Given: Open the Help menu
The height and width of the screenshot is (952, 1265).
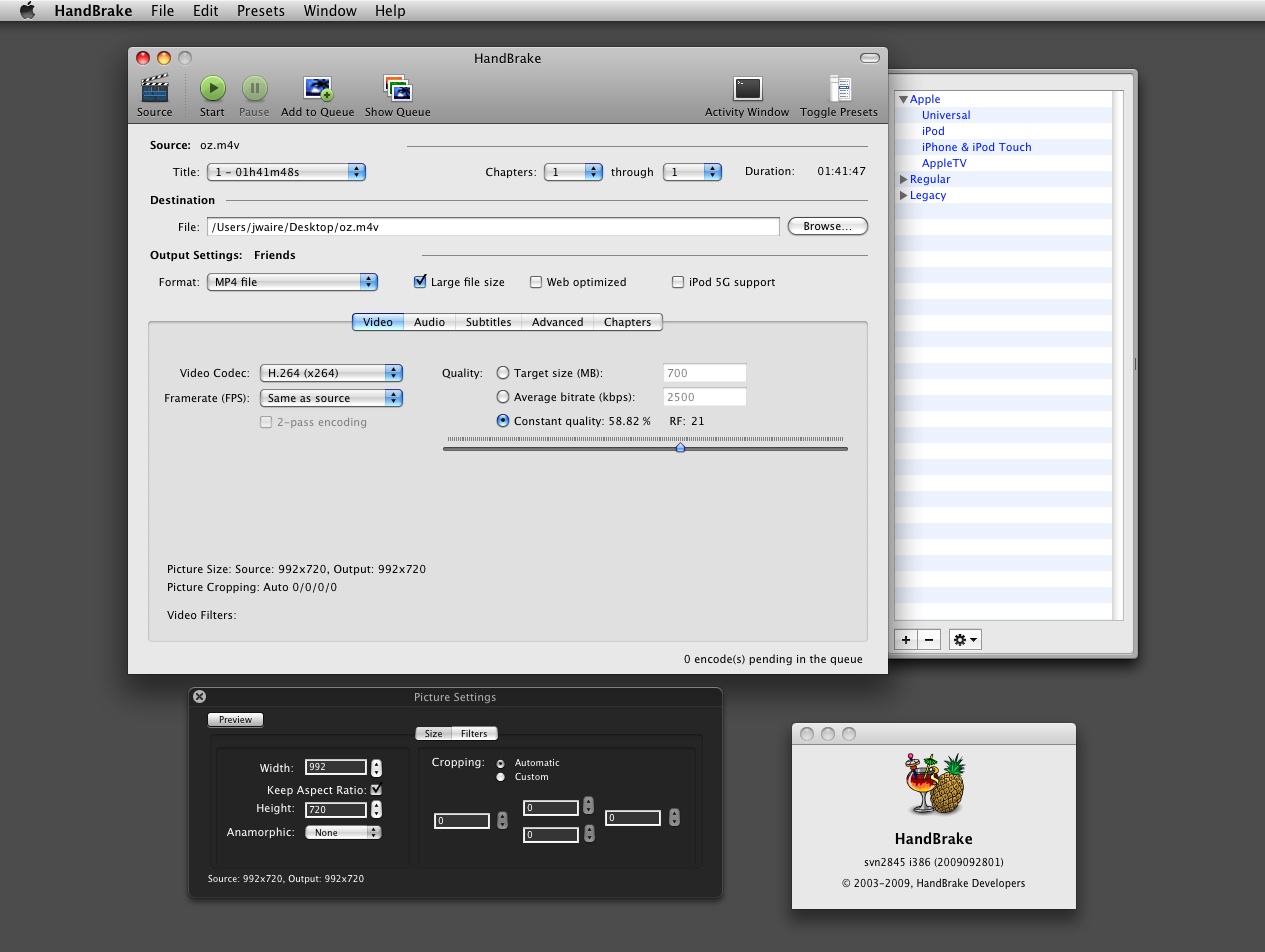Looking at the screenshot, I should pos(390,11).
